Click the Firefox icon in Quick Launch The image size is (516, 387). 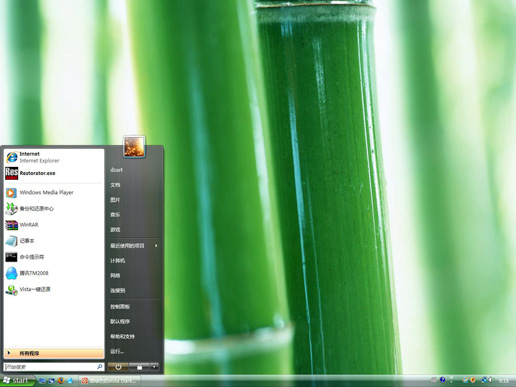click(61, 380)
